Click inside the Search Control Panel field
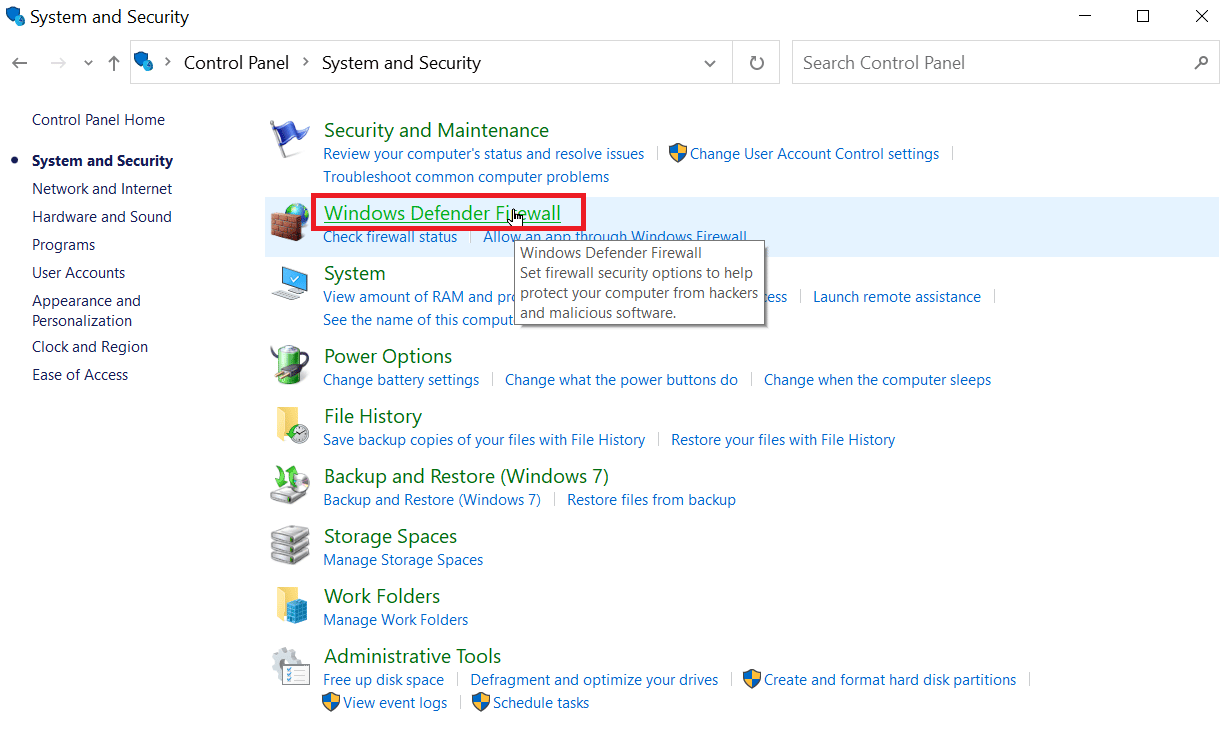Viewport: 1231px width, 738px height. [1000, 62]
